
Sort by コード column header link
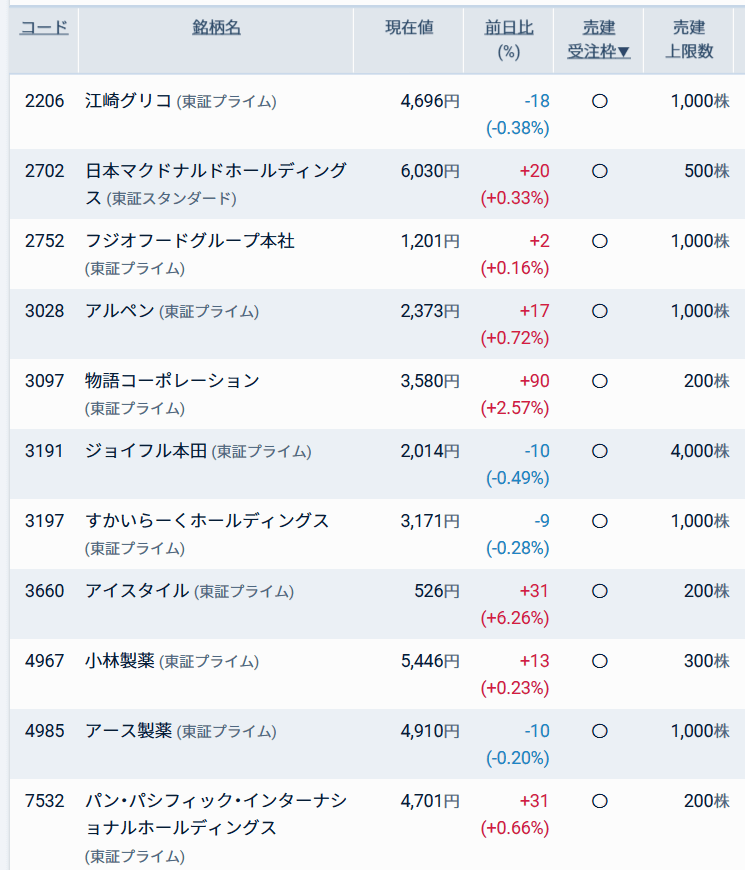[x=44, y=27]
